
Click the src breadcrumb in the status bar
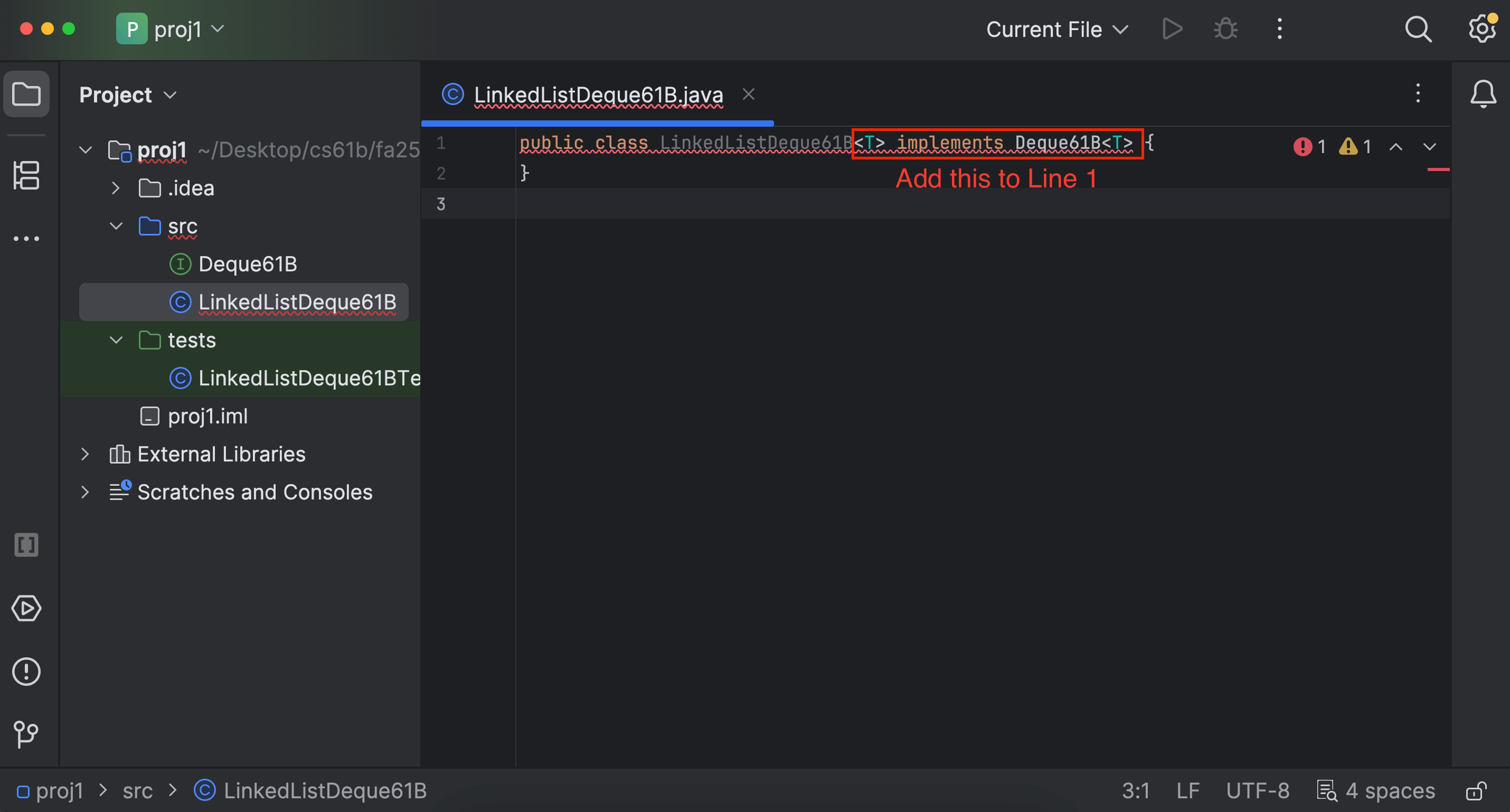pyautogui.click(x=138, y=791)
